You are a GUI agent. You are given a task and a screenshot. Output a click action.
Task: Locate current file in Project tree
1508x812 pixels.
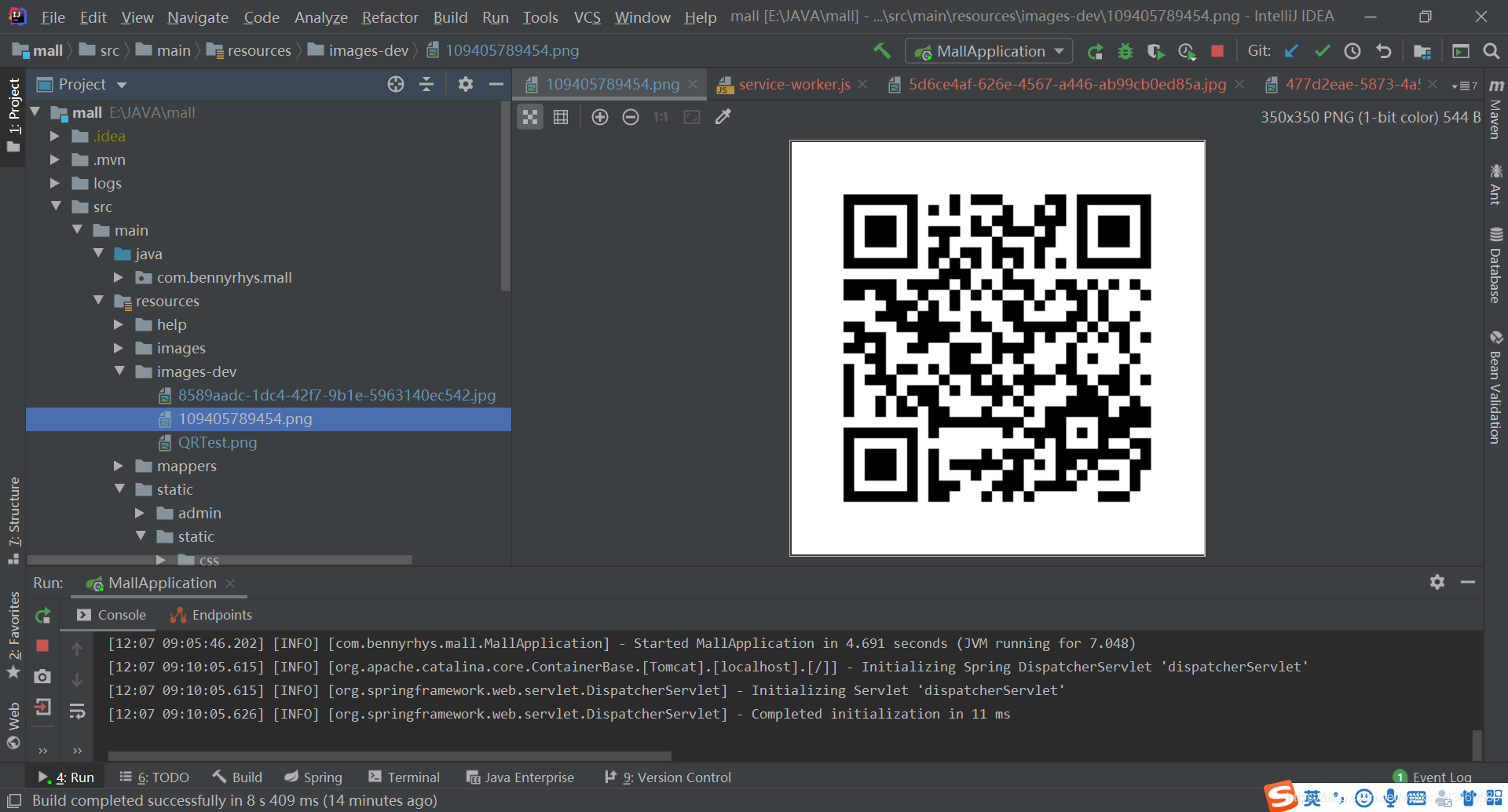396,84
